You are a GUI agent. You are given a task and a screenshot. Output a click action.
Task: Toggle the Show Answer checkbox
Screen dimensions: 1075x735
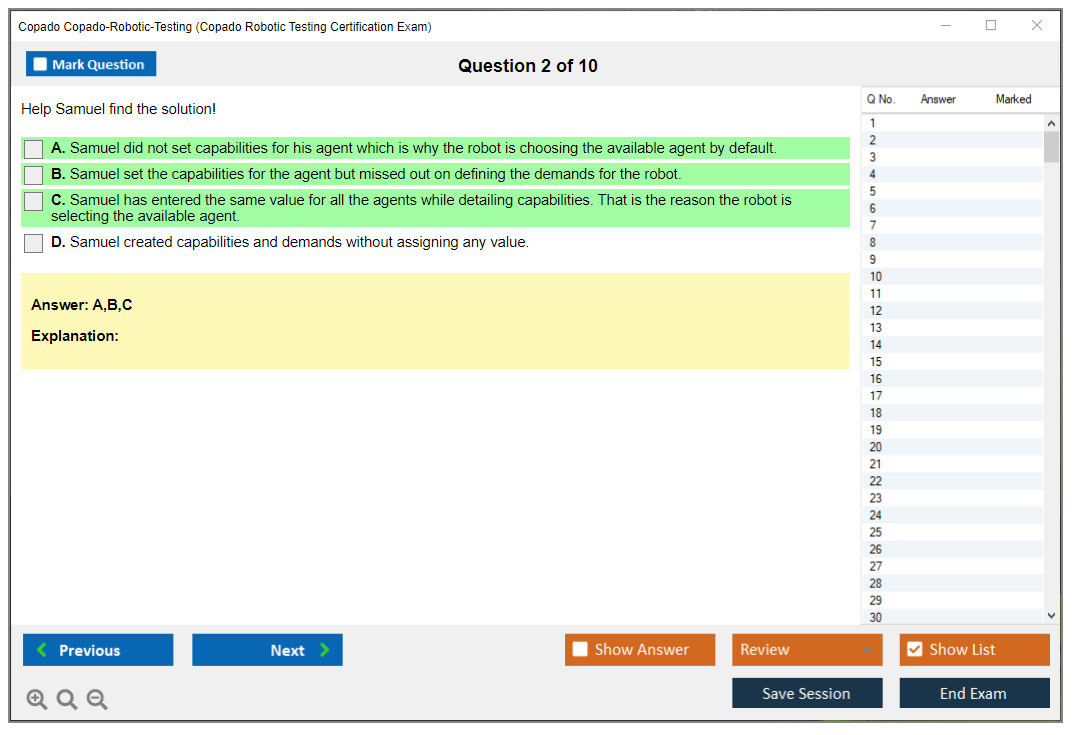(x=581, y=650)
